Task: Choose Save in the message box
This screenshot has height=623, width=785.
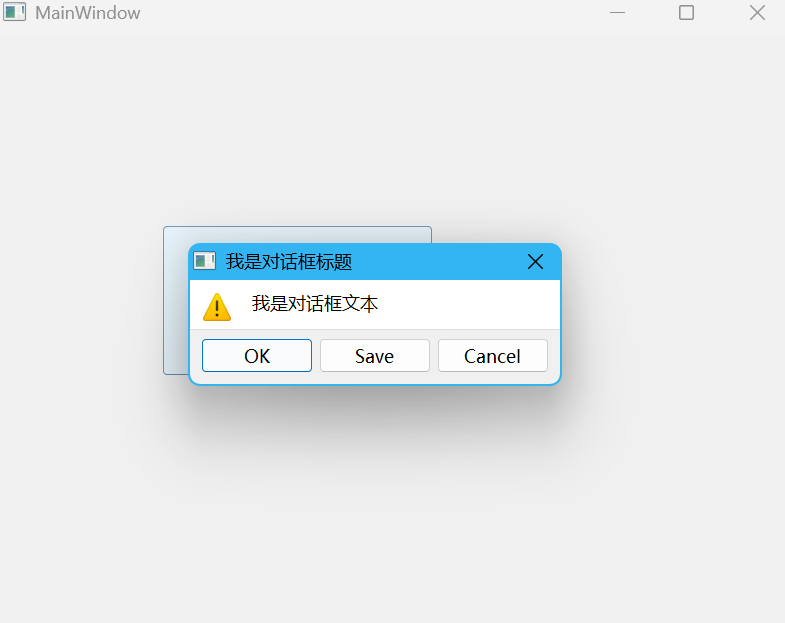Action: (x=374, y=356)
